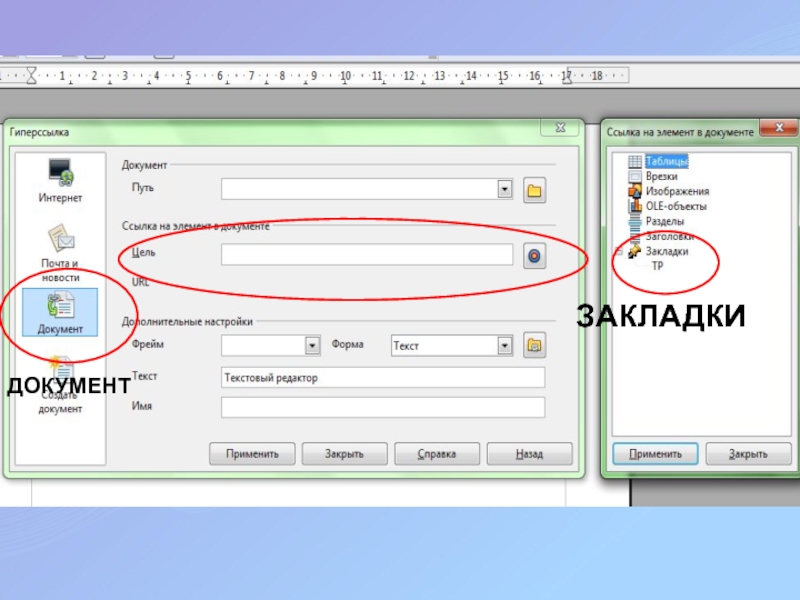This screenshot has width=800, height=600.
Task: Click the Текст field containing Текстовый редактор
Action: [383, 378]
